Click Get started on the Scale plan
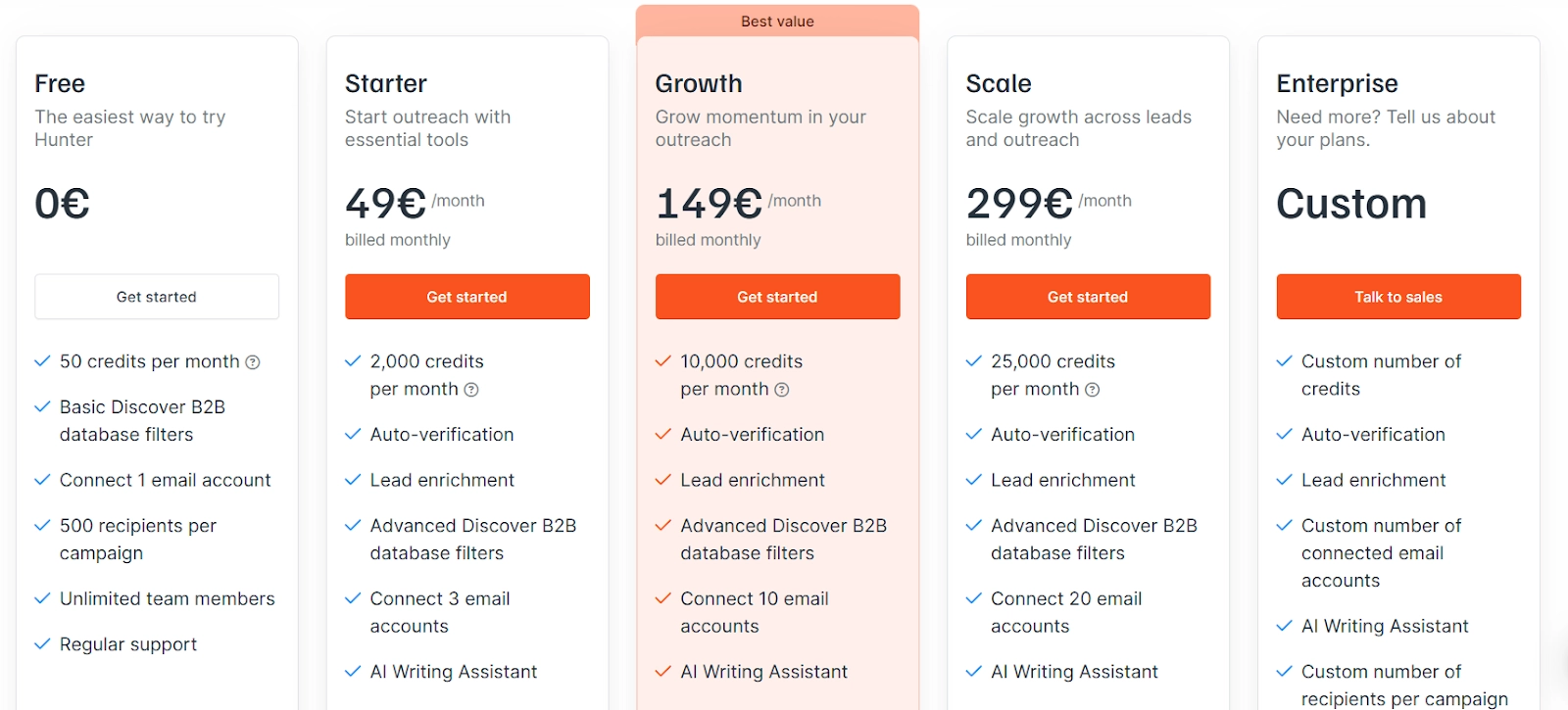This screenshot has height=710, width=1568. [1089, 297]
